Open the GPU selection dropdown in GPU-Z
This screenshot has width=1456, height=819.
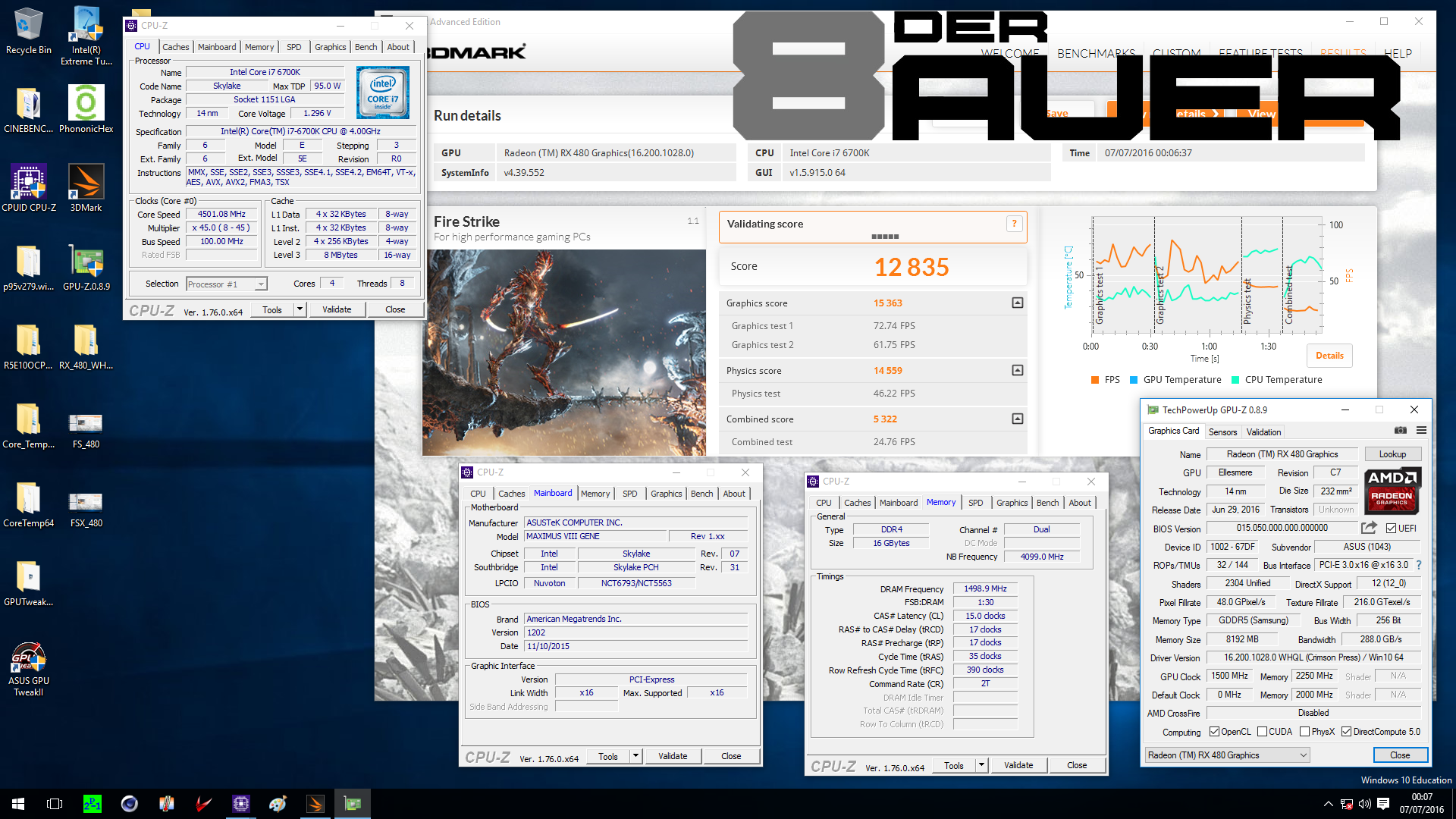coord(1303,755)
